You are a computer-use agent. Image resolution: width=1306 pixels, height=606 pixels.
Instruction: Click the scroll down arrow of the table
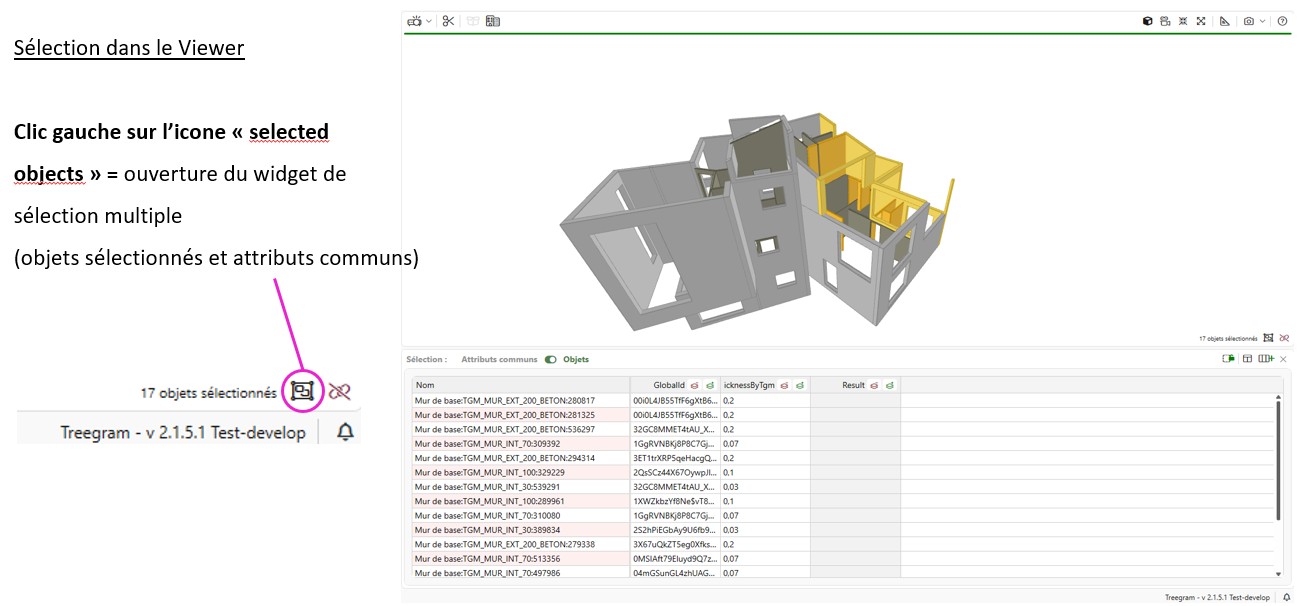tap(1278, 574)
